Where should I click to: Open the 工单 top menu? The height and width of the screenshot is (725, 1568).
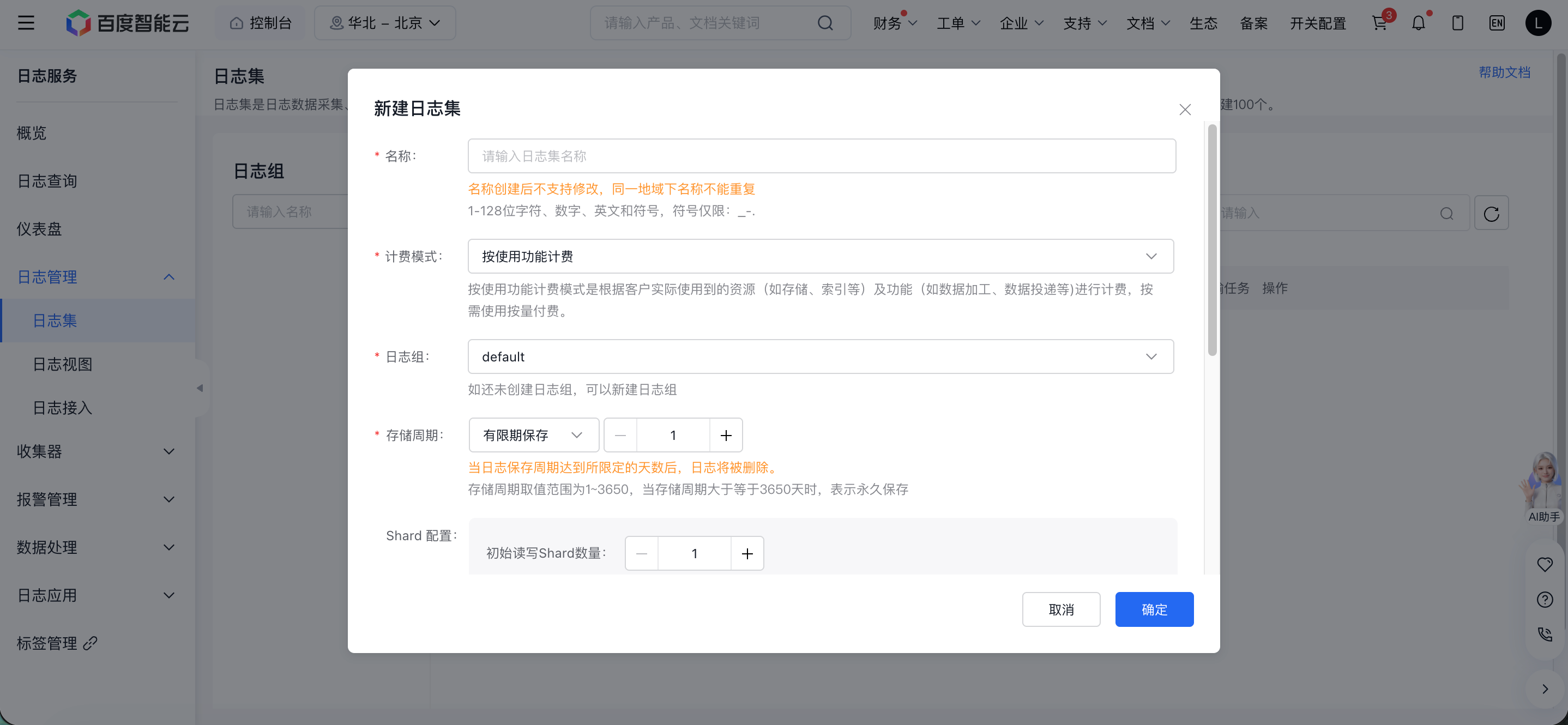(x=958, y=23)
